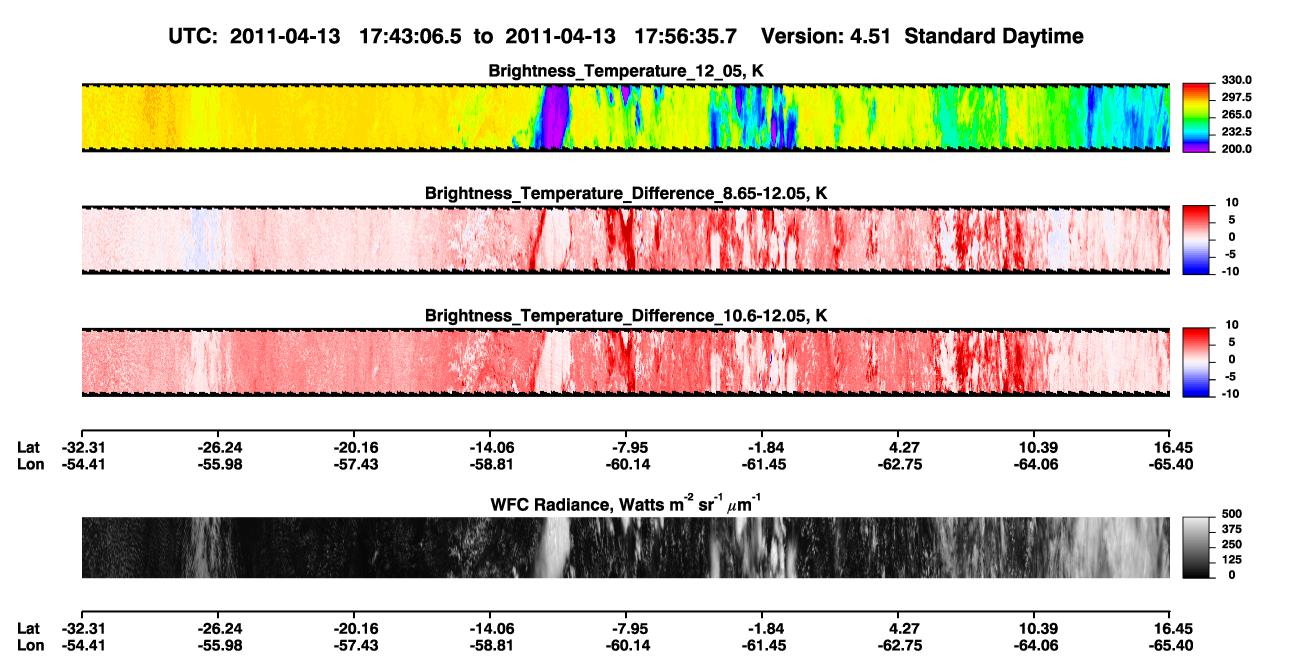The height and width of the screenshot is (667, 1300).
Task: Click the title 'Brightness_Temperature_Difference_8.65-12.05, K'
Action: [626, 193]
